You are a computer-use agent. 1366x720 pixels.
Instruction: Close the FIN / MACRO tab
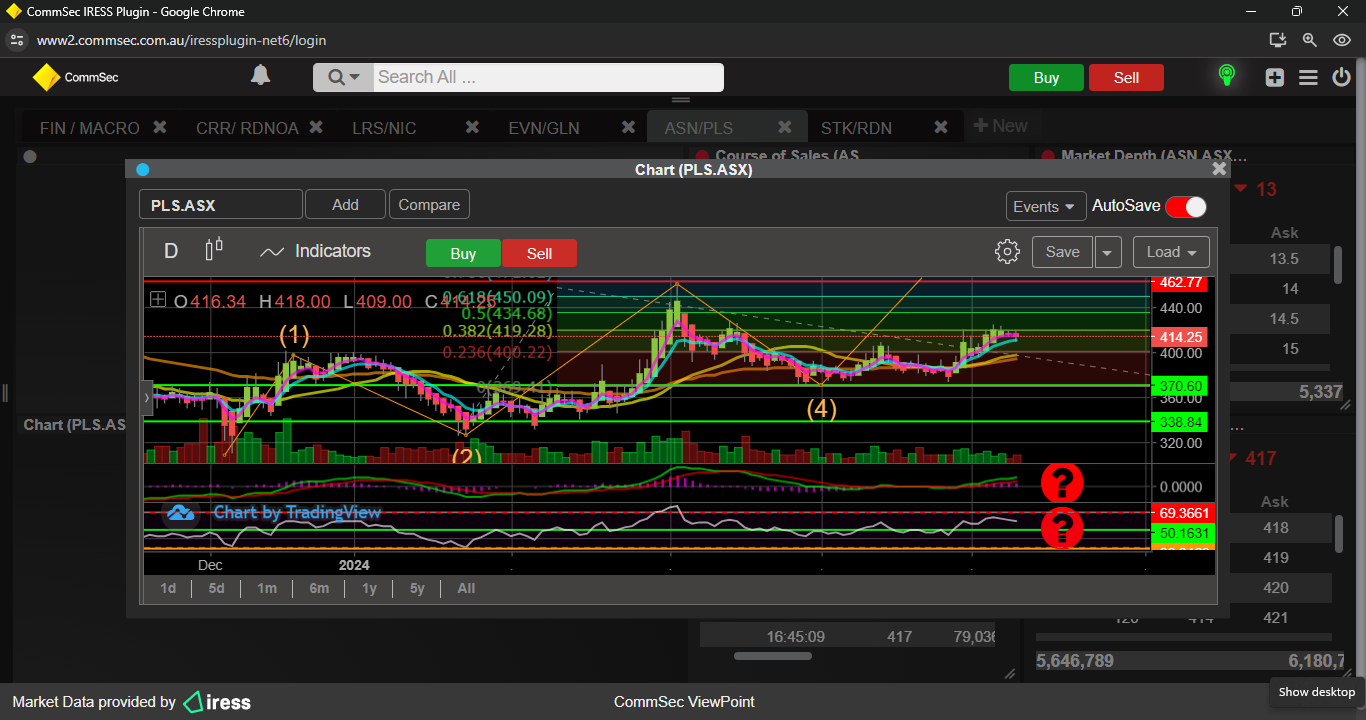(160, 127)
